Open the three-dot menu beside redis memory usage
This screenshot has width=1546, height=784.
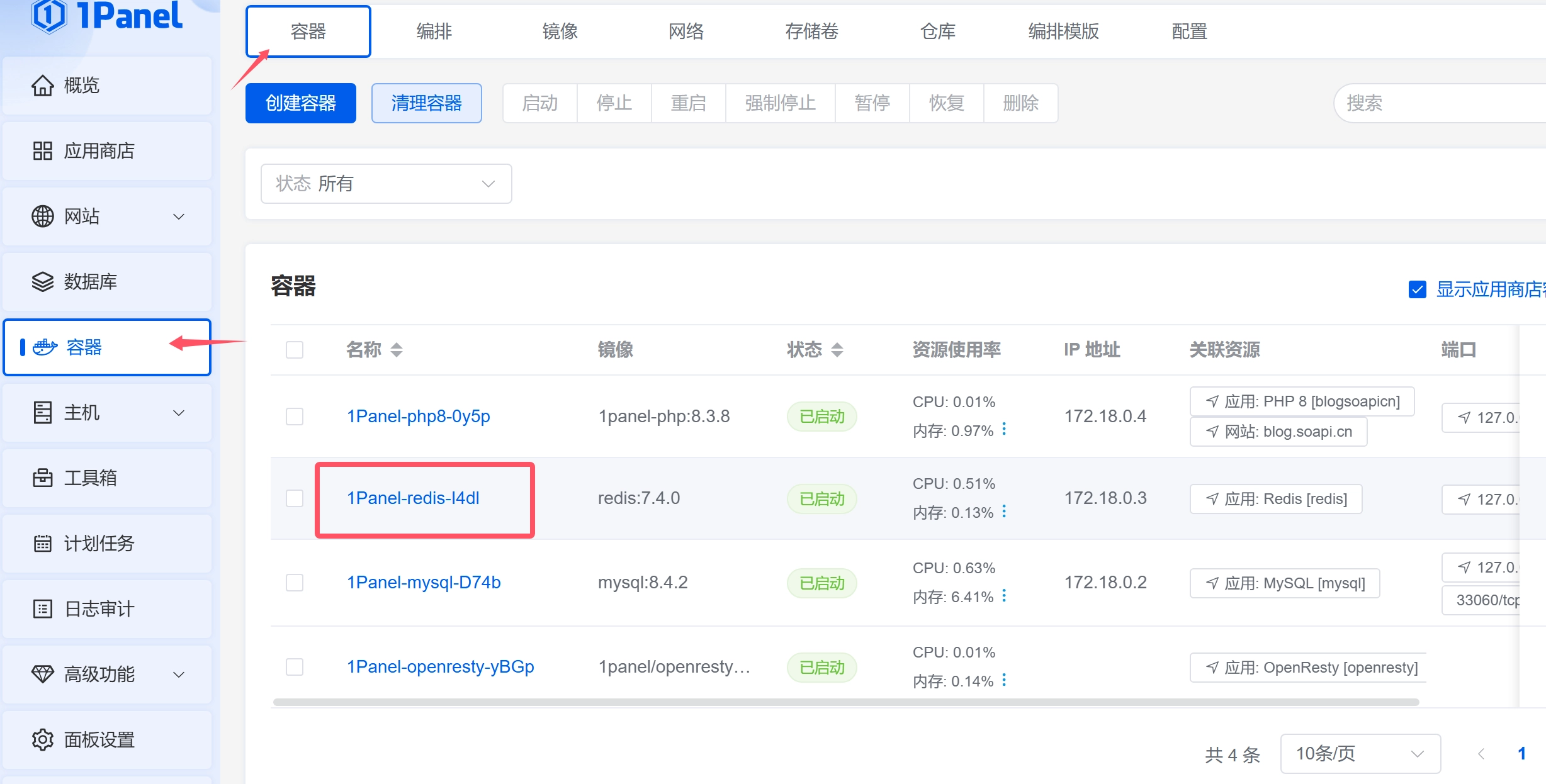1004,512
